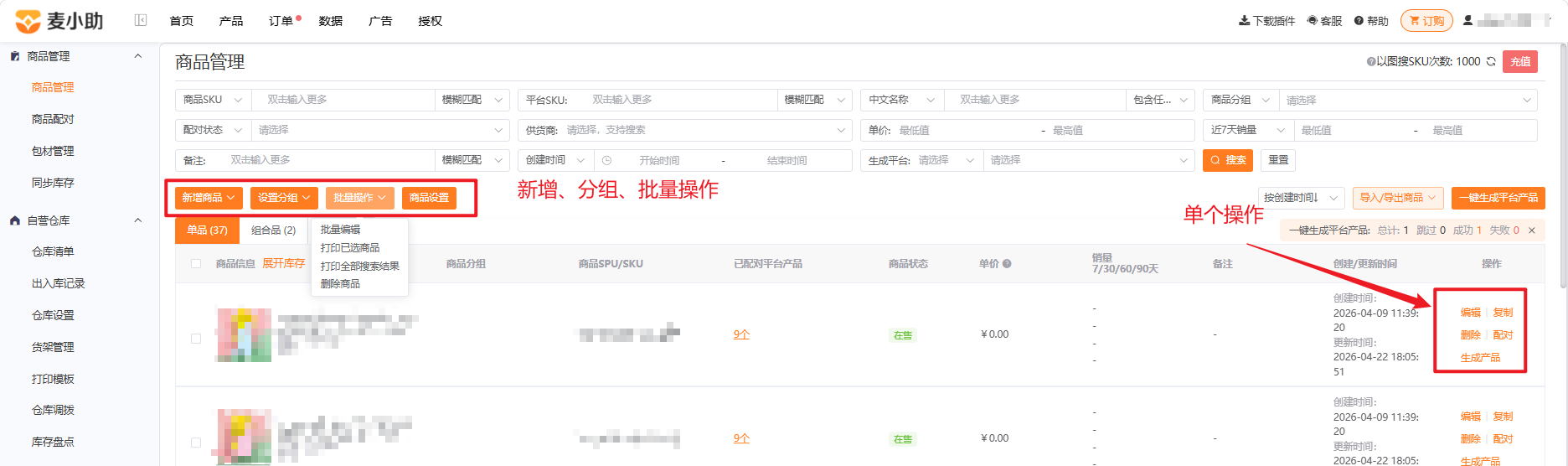1568x466 pixels.
Task: Click the 商品管理 sidebar section icon
Action: click(x=15, y=56)
